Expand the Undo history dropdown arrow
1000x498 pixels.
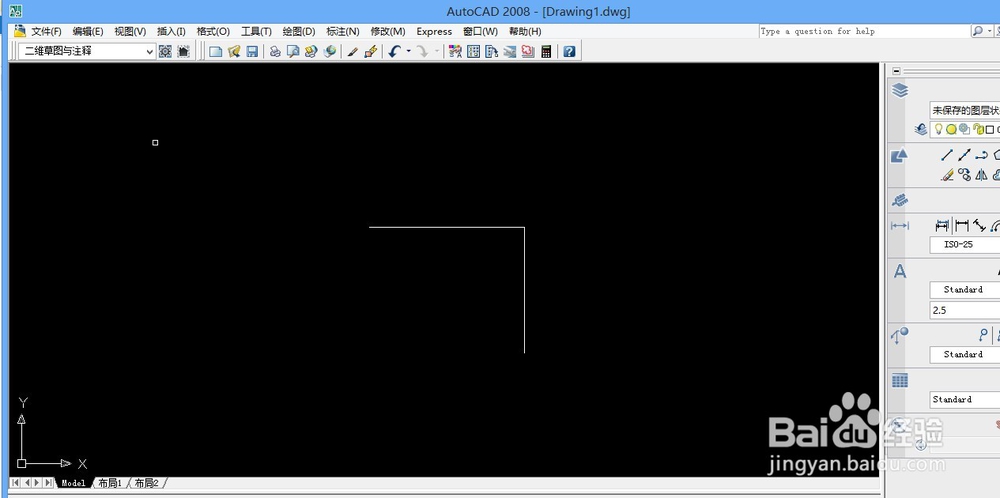[x=408, y=52]
